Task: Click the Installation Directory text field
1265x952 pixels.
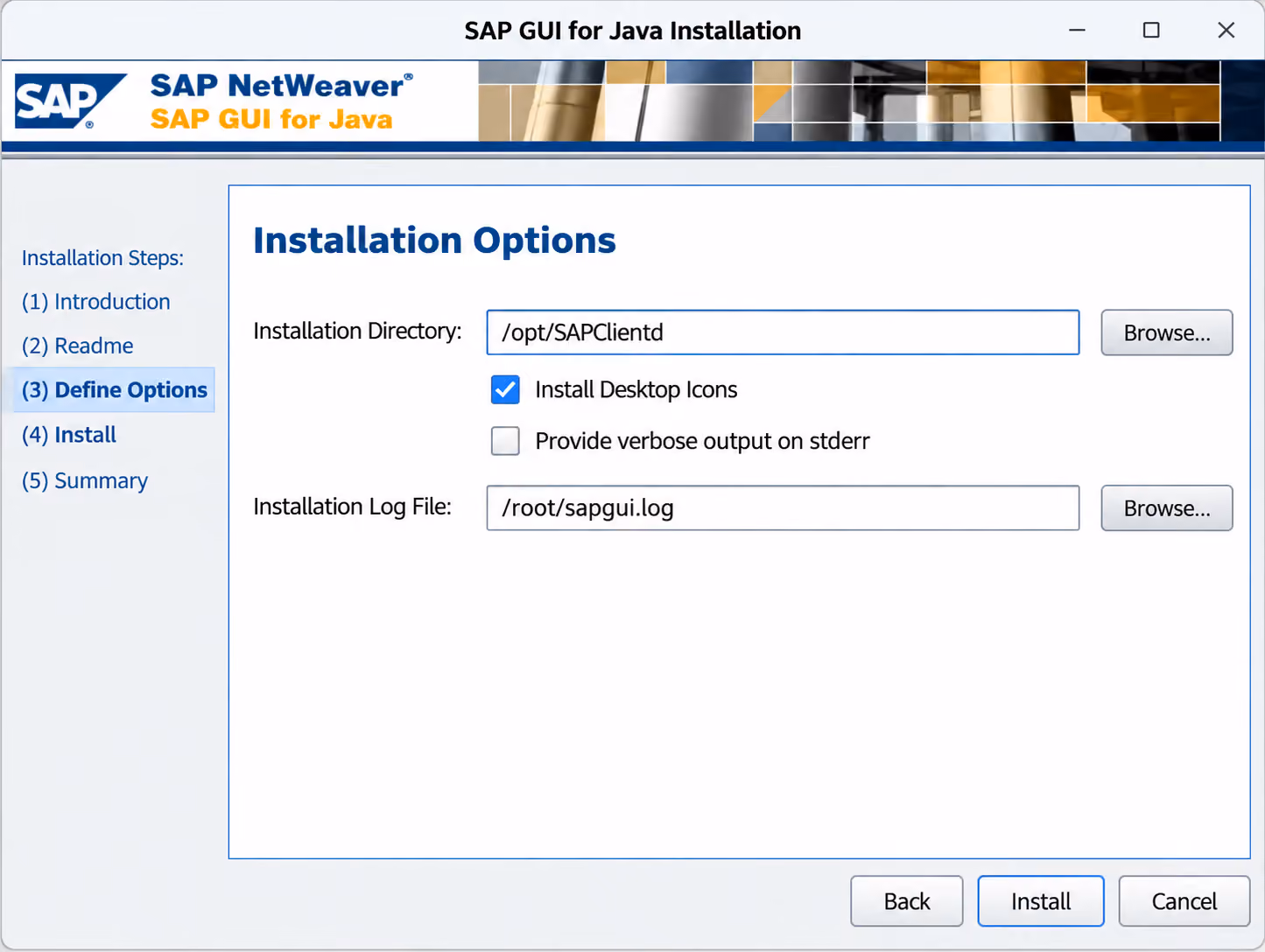Action: click(x=783, y=332)
